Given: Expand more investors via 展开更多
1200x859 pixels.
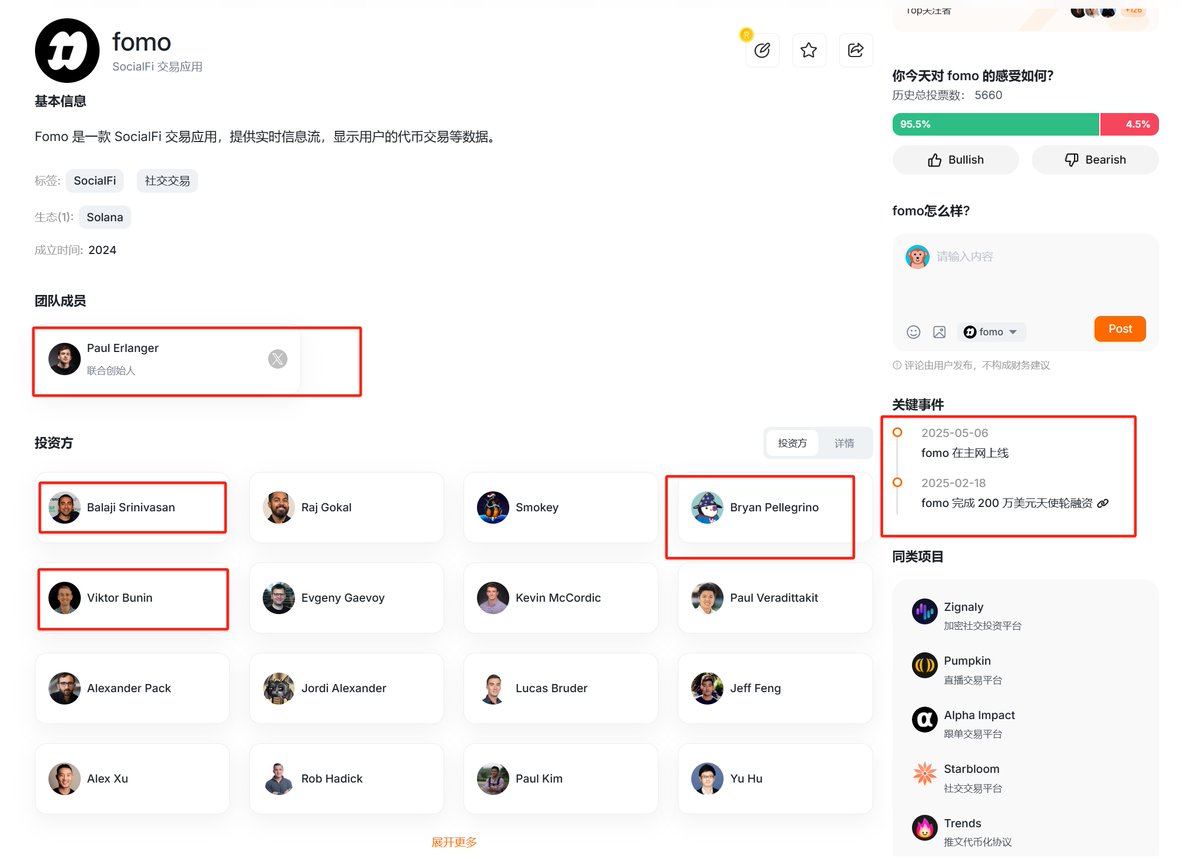Looking at the screenshot, I should 454,842.
